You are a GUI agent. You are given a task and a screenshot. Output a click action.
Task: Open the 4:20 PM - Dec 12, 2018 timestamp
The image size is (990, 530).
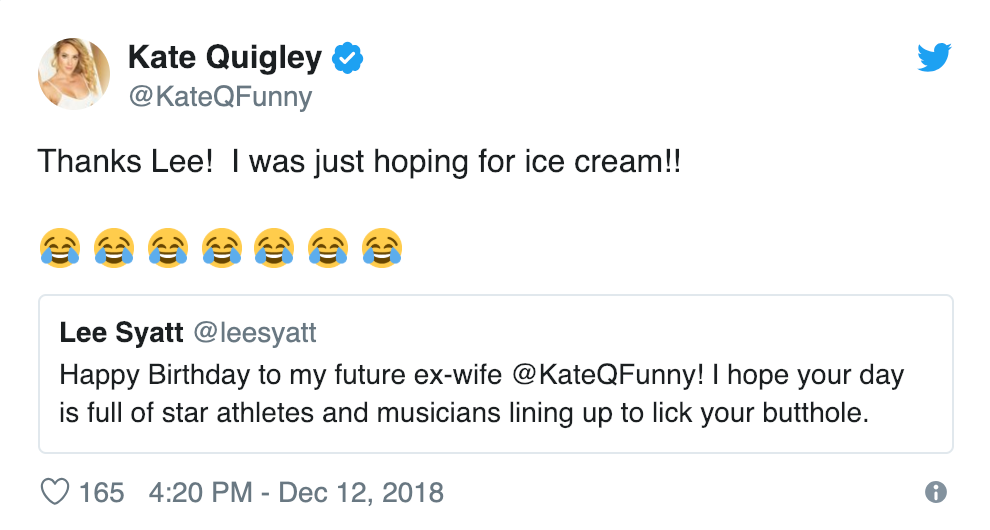[296, 492]
